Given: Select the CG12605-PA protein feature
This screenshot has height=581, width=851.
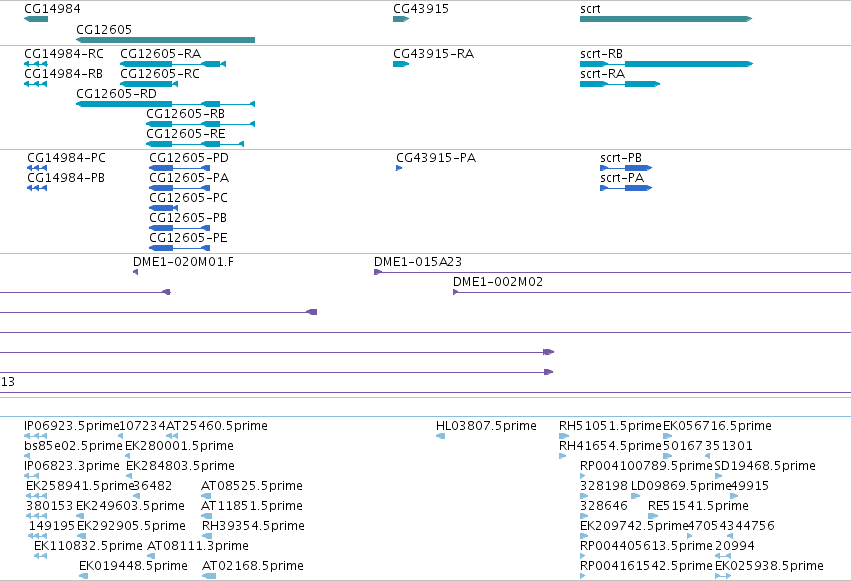Looking at the screenshot, I should 180,188.
